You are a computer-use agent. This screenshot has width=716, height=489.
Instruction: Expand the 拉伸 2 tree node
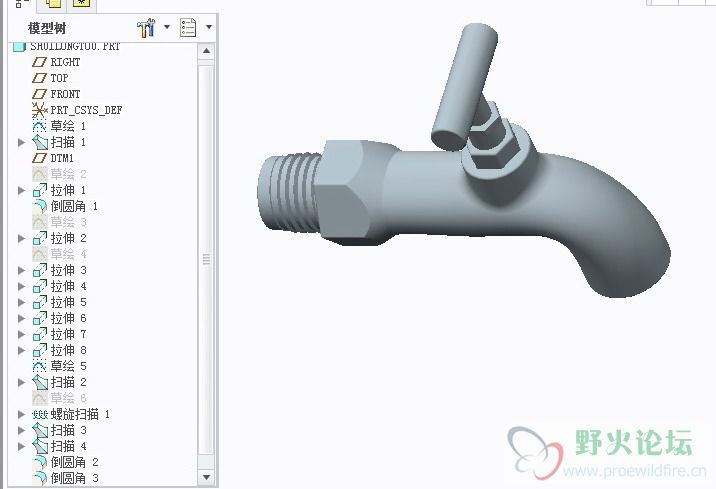pyautogui.click(x=21, y=238)
